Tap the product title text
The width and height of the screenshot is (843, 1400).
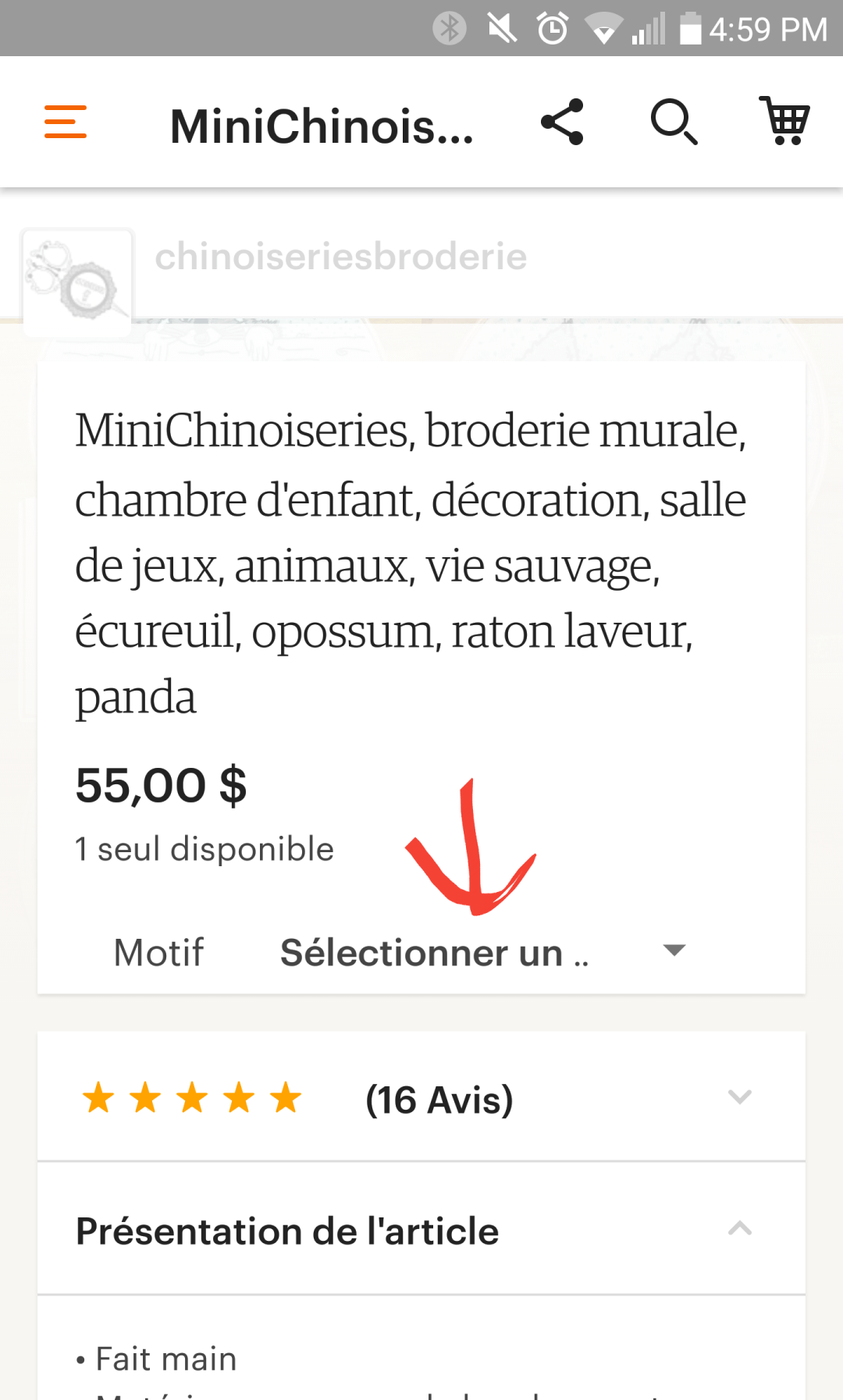pyautogui.click(x=411, y=563)
